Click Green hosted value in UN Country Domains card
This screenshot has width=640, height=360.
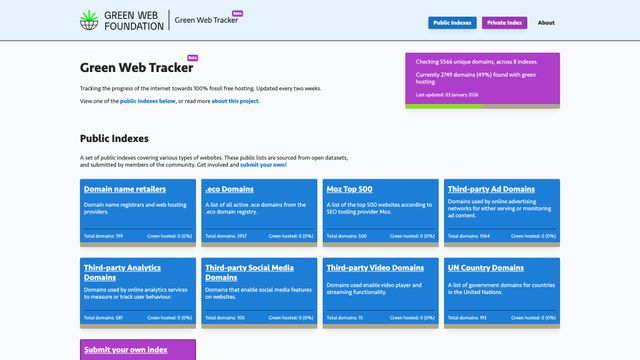point(533,318)
